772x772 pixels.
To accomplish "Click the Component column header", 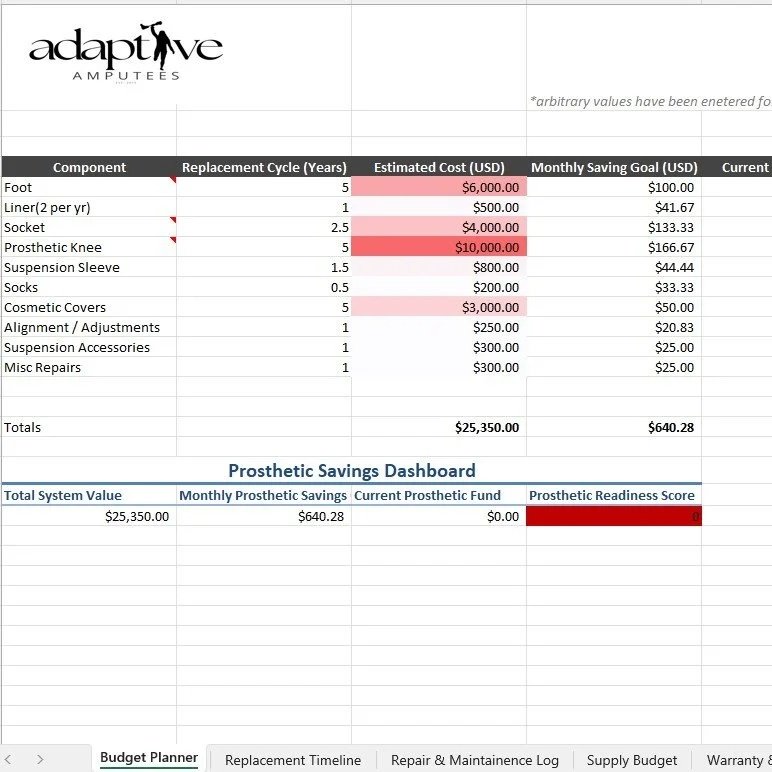I will (x=89, y=167).
